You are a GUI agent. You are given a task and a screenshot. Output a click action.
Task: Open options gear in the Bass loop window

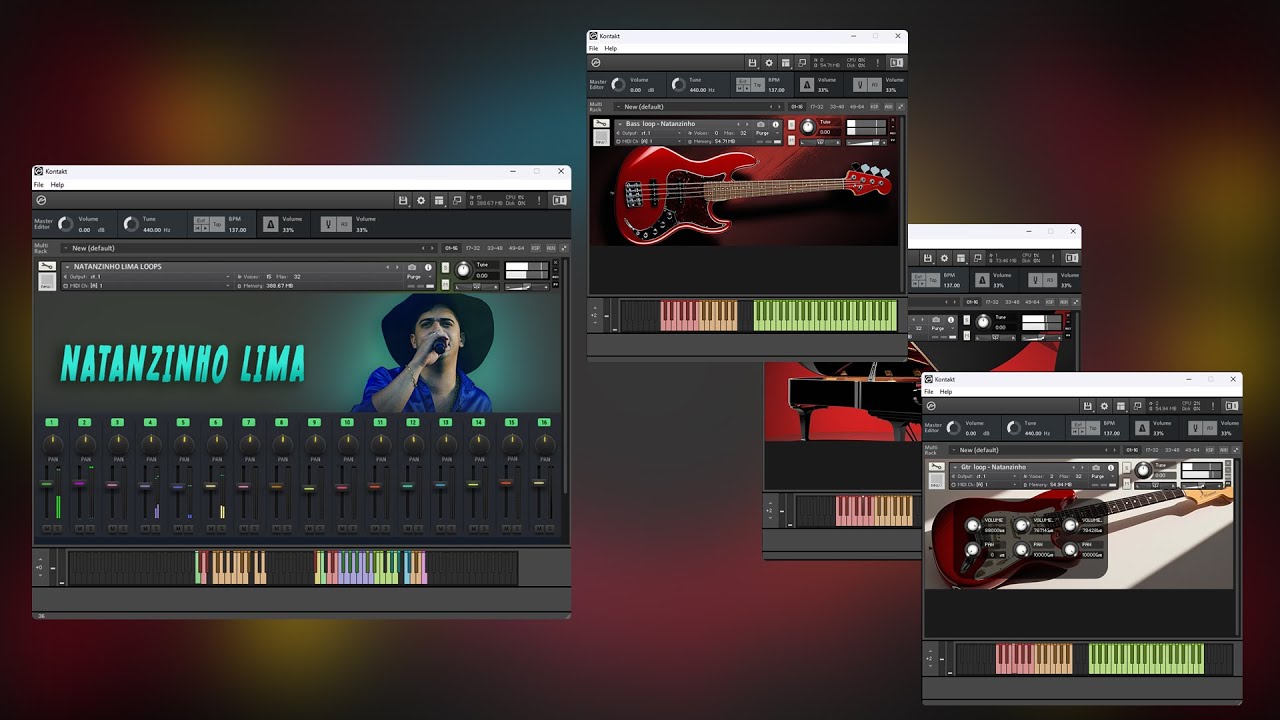[769, 62]
